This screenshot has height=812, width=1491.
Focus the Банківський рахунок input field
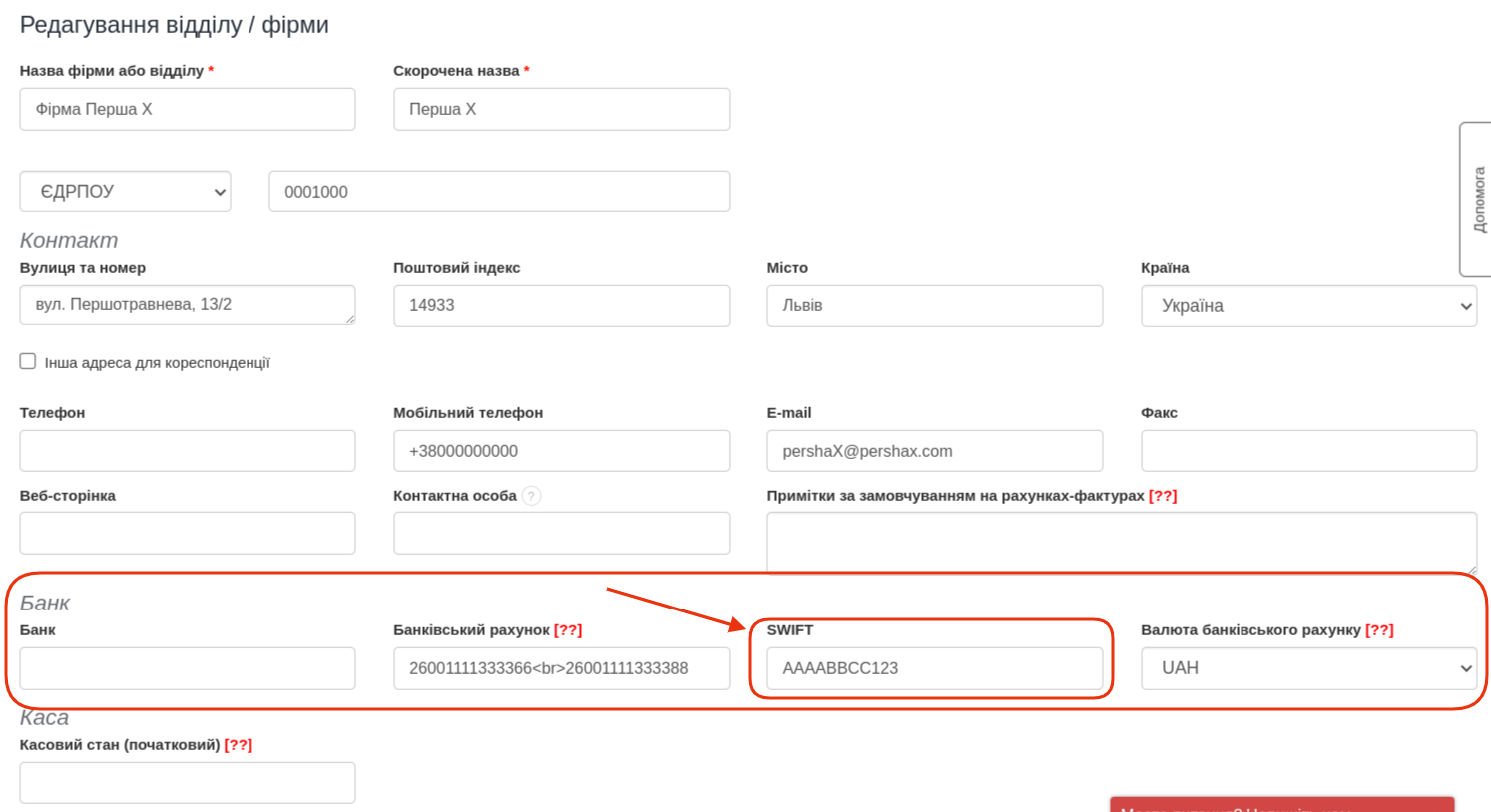click(x=561, y=668)
